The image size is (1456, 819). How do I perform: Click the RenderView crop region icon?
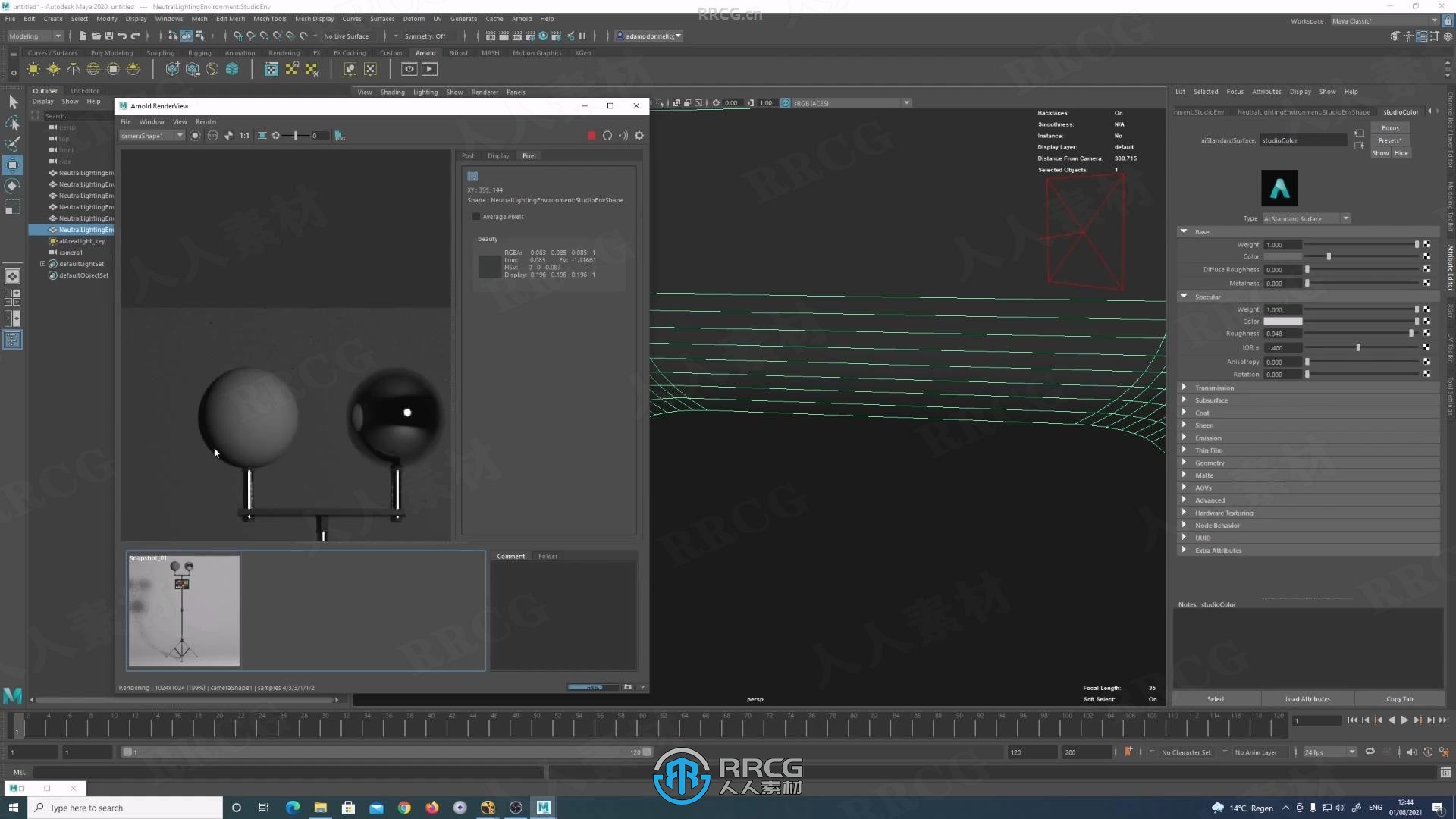click(262, 136)
